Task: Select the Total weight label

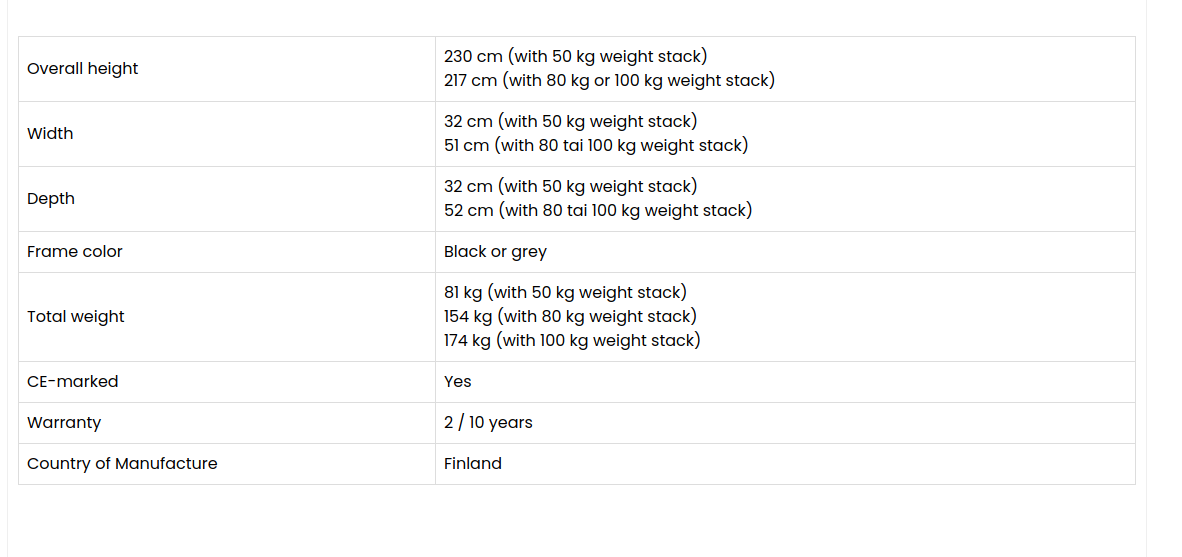Action: pyautogui.click(x=76, y=317)
